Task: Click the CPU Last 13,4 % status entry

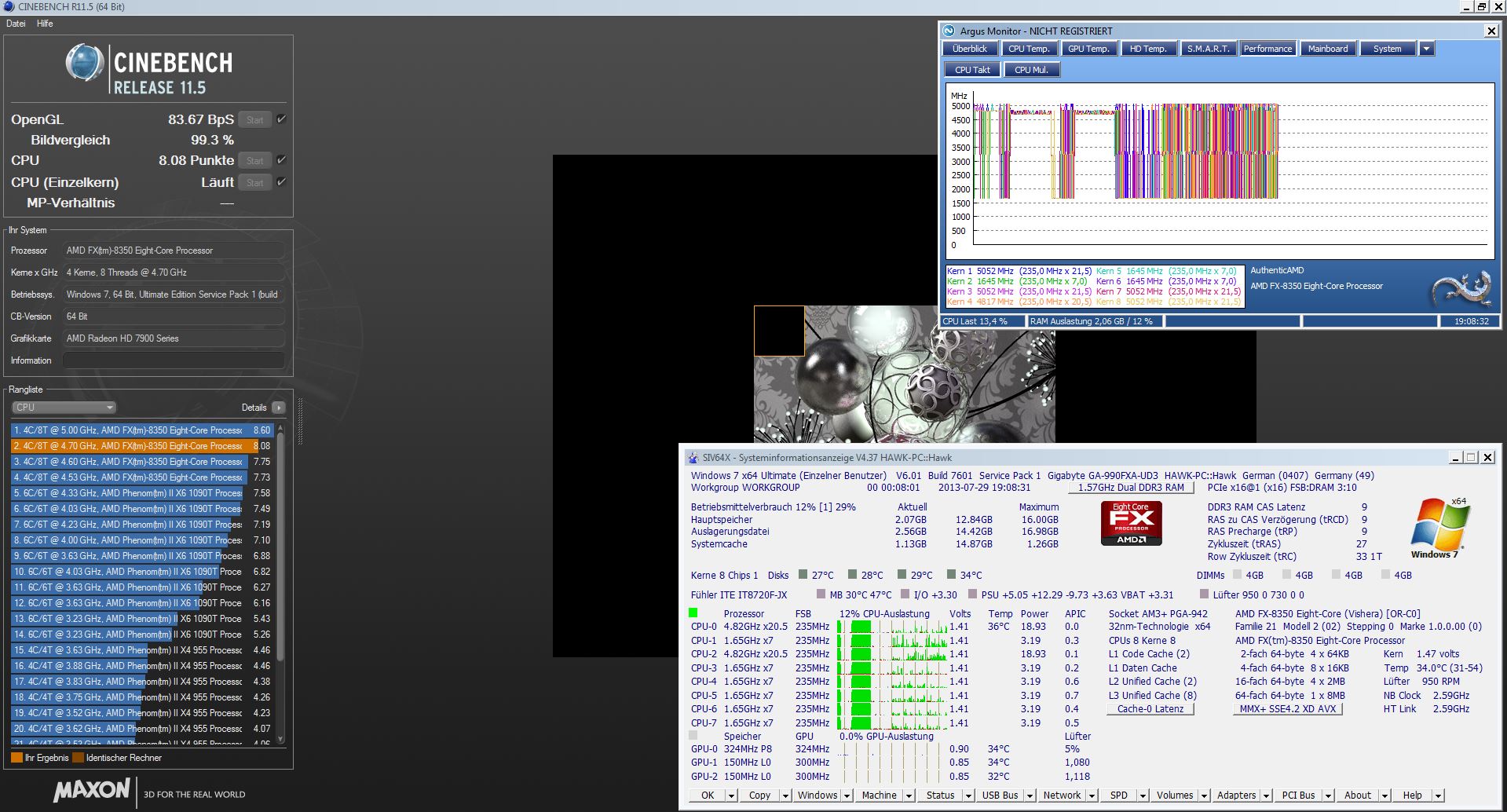Action: point(983,321)
